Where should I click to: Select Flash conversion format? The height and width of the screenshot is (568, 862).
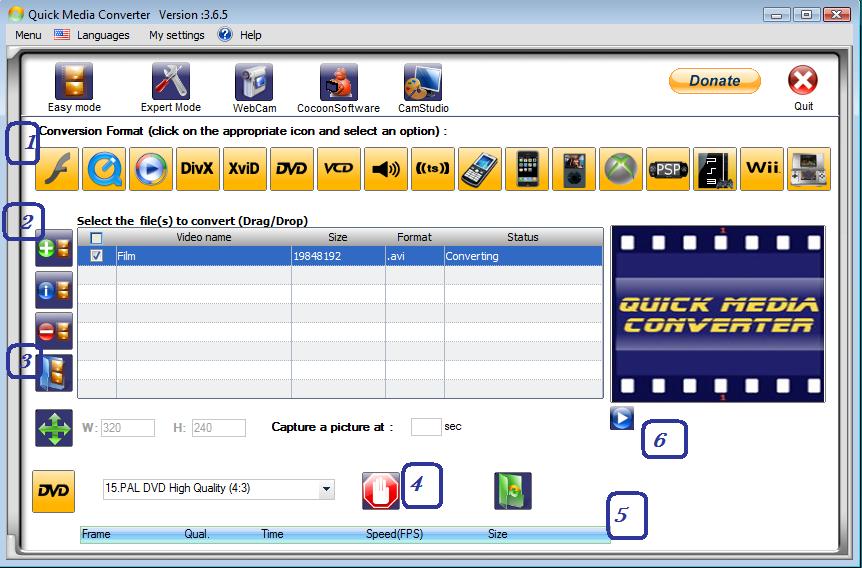57,169
